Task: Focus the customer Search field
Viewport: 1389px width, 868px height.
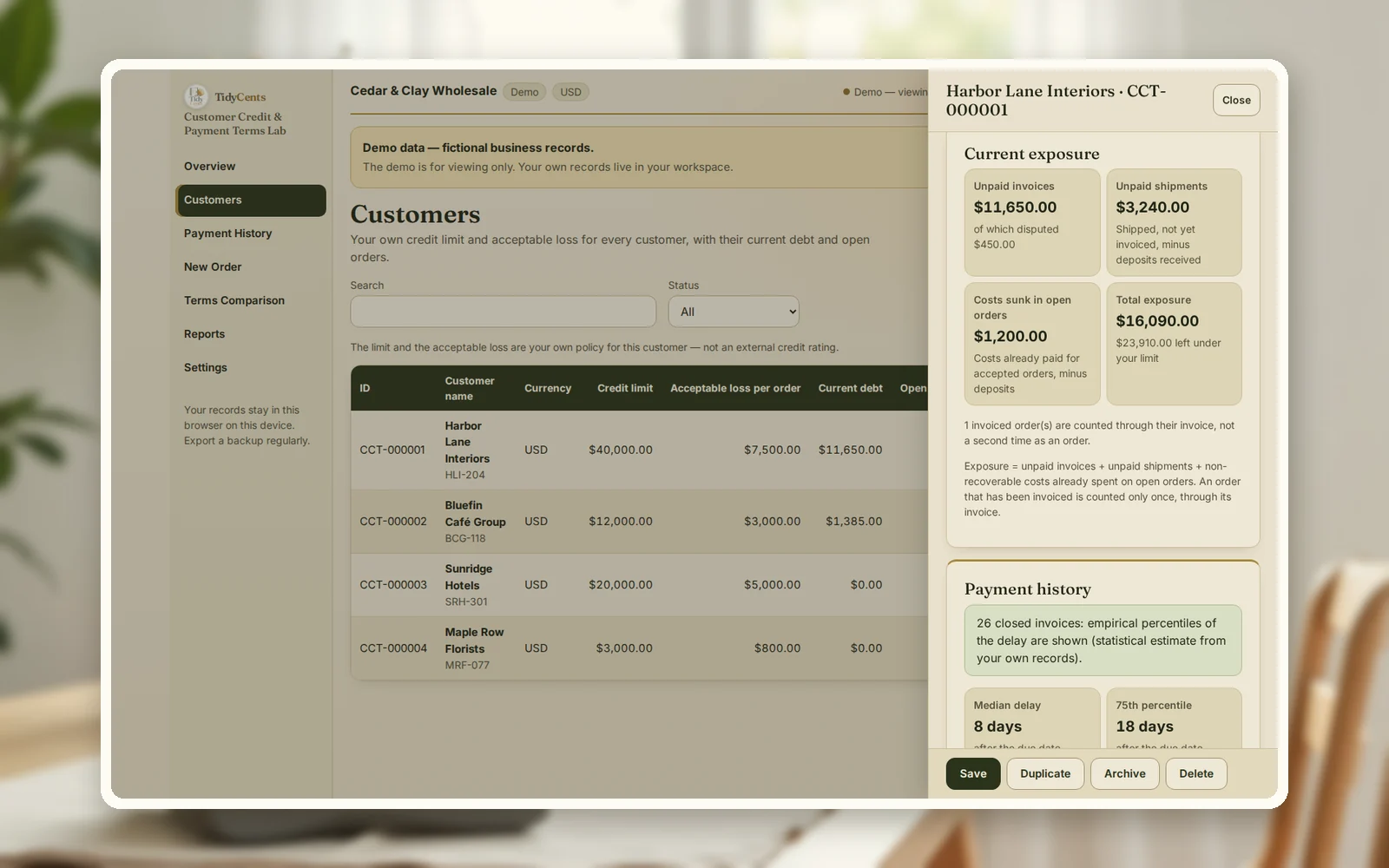Action: click(503, 312)
